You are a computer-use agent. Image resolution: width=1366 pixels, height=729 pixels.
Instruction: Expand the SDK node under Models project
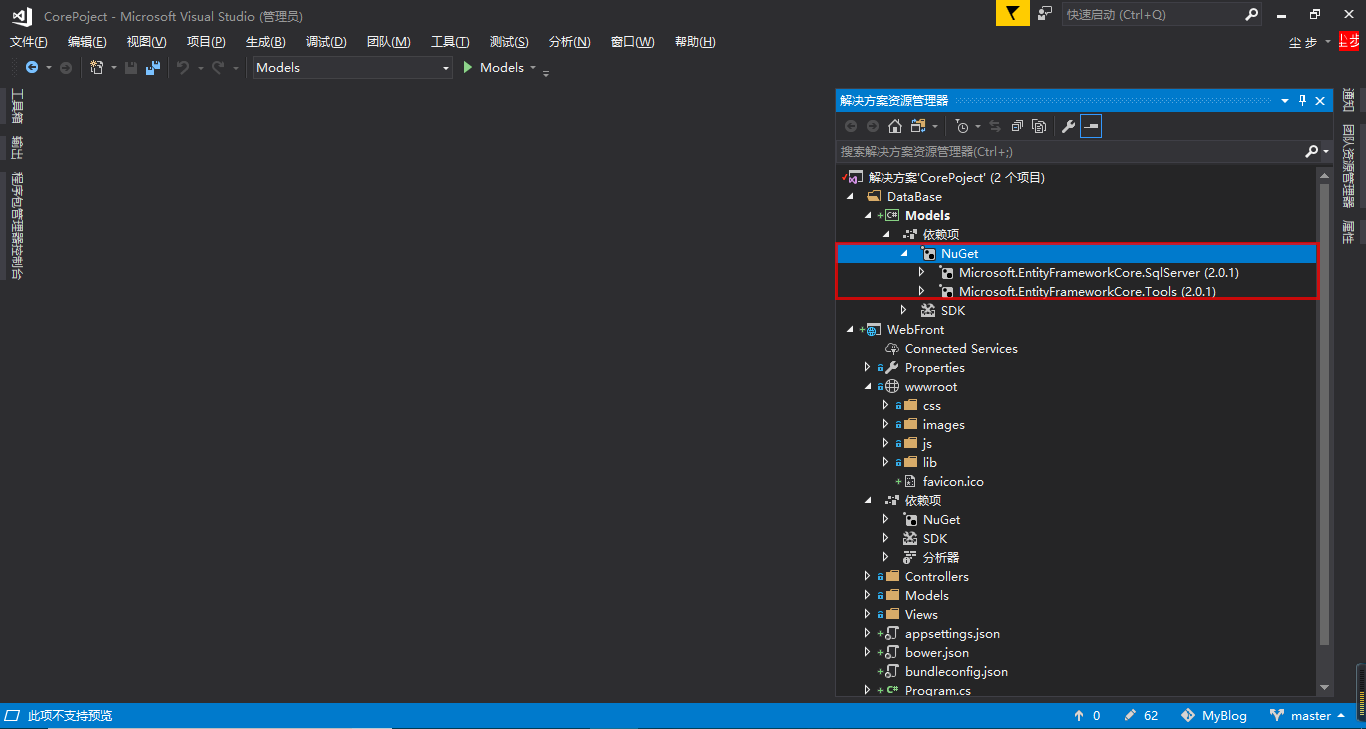pos(904,311)
